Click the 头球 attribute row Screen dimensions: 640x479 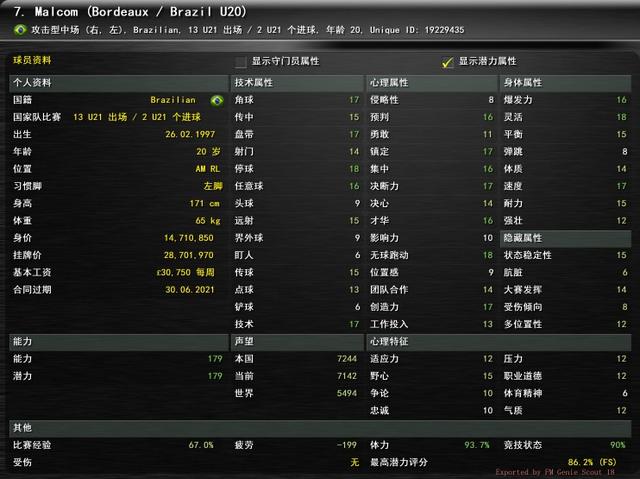pos(297,204)
